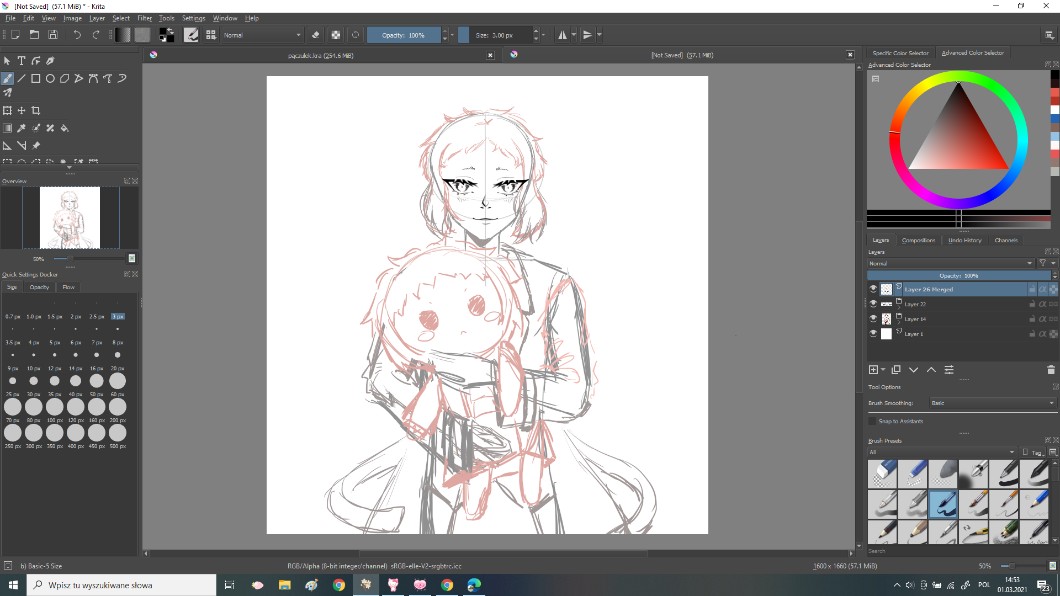Select the Text tool in toolbox
The height and width of the screenshot is (596, 1060).
pyautogui.click(x=21, y=61)
